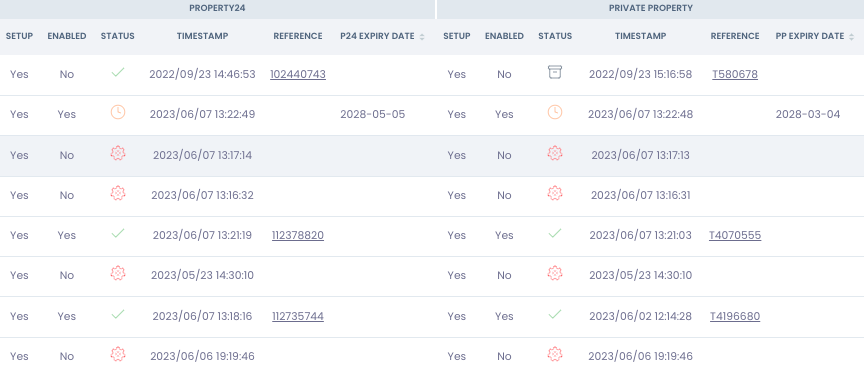Open reference link 112735744
The image size is (864, 376).
pos(298,316)
